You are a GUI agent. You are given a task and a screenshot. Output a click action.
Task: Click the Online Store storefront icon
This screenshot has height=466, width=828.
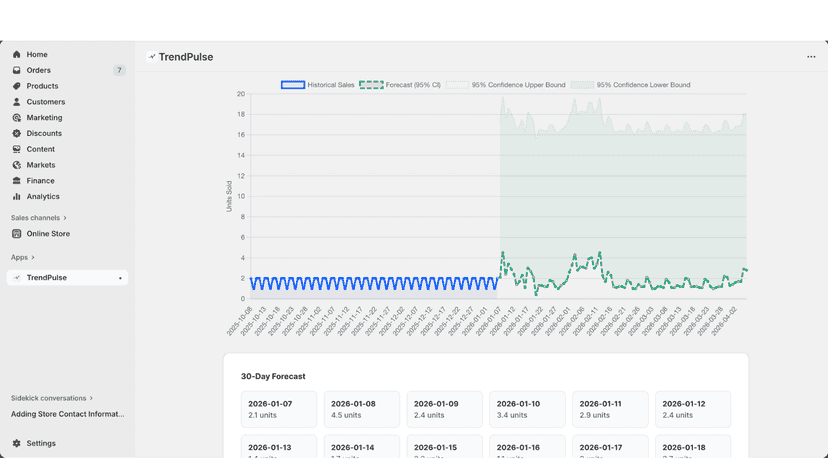pyautogui.click(x=16, y=234)
